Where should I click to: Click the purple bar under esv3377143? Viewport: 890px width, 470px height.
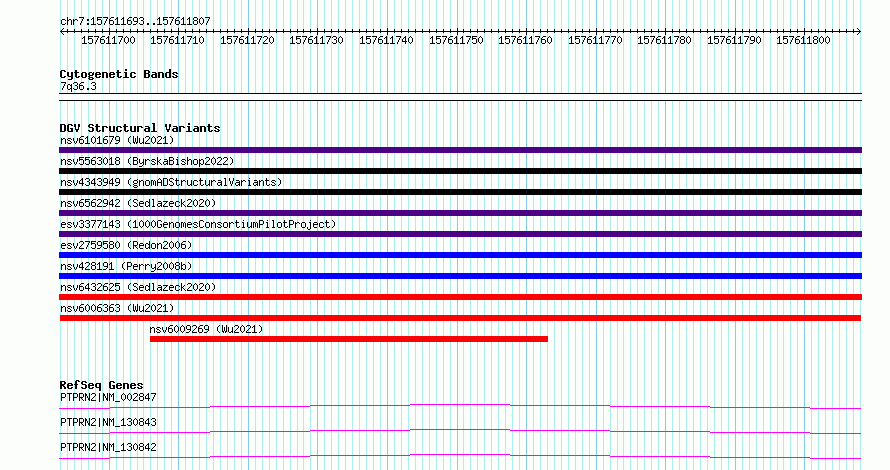coord(460,234)
